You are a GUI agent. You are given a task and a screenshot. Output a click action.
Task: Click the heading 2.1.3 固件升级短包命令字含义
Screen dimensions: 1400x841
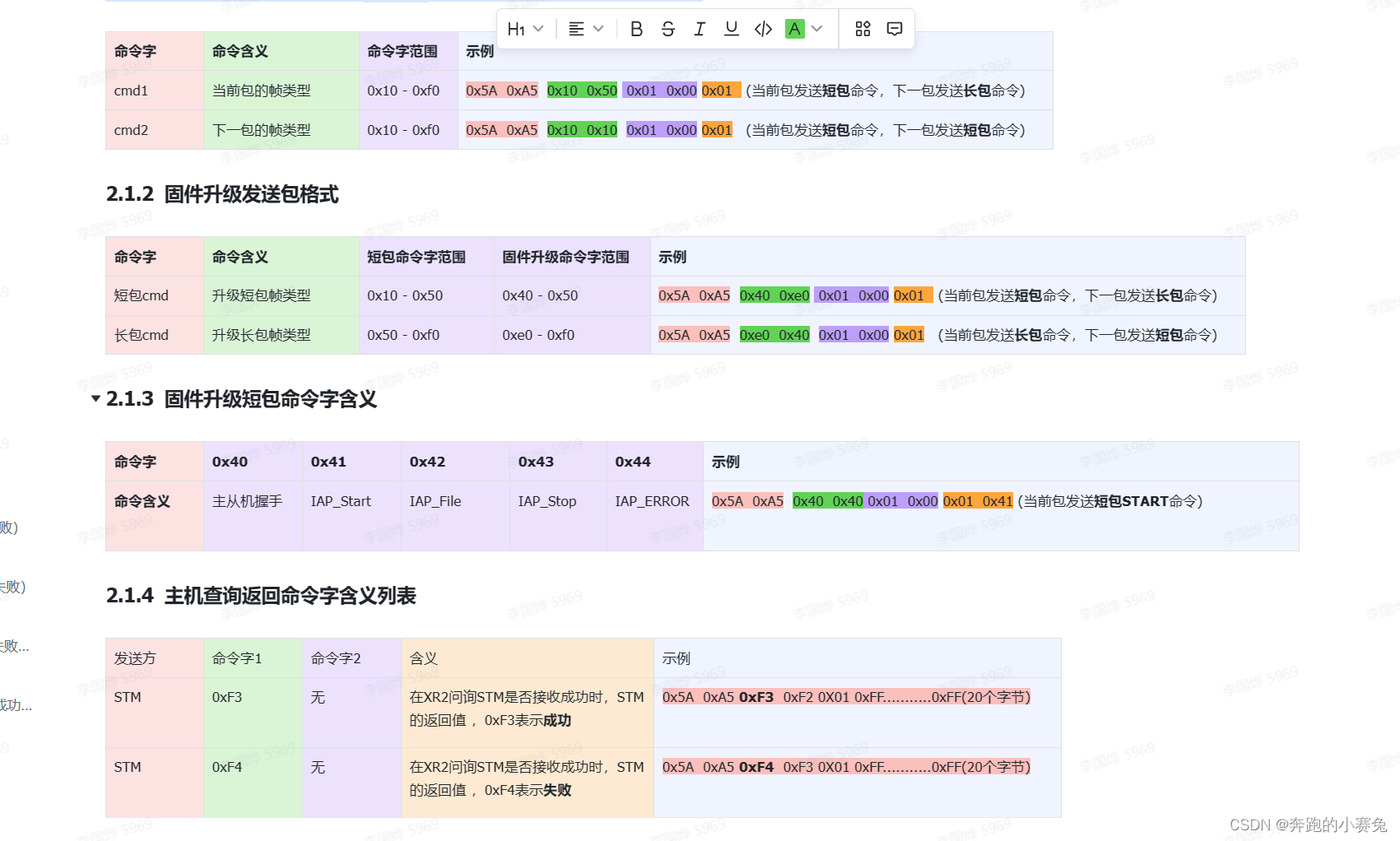[241, 399]
